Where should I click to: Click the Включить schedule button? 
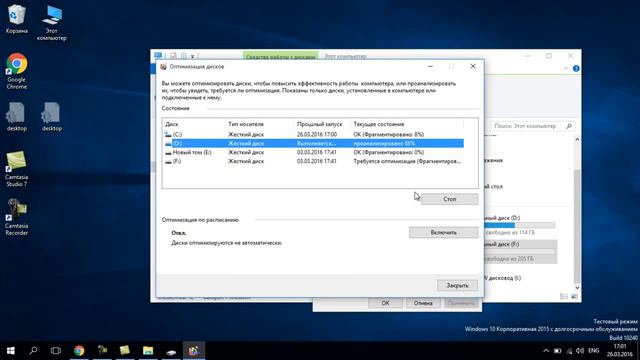[x=444, y=233]
